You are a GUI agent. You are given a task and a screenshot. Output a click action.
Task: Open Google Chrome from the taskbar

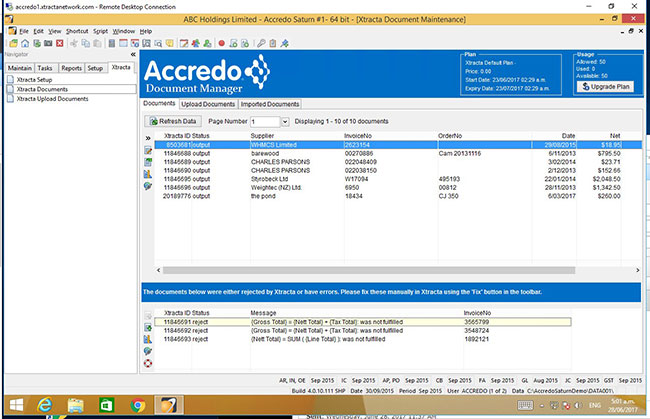click(138, 405)
